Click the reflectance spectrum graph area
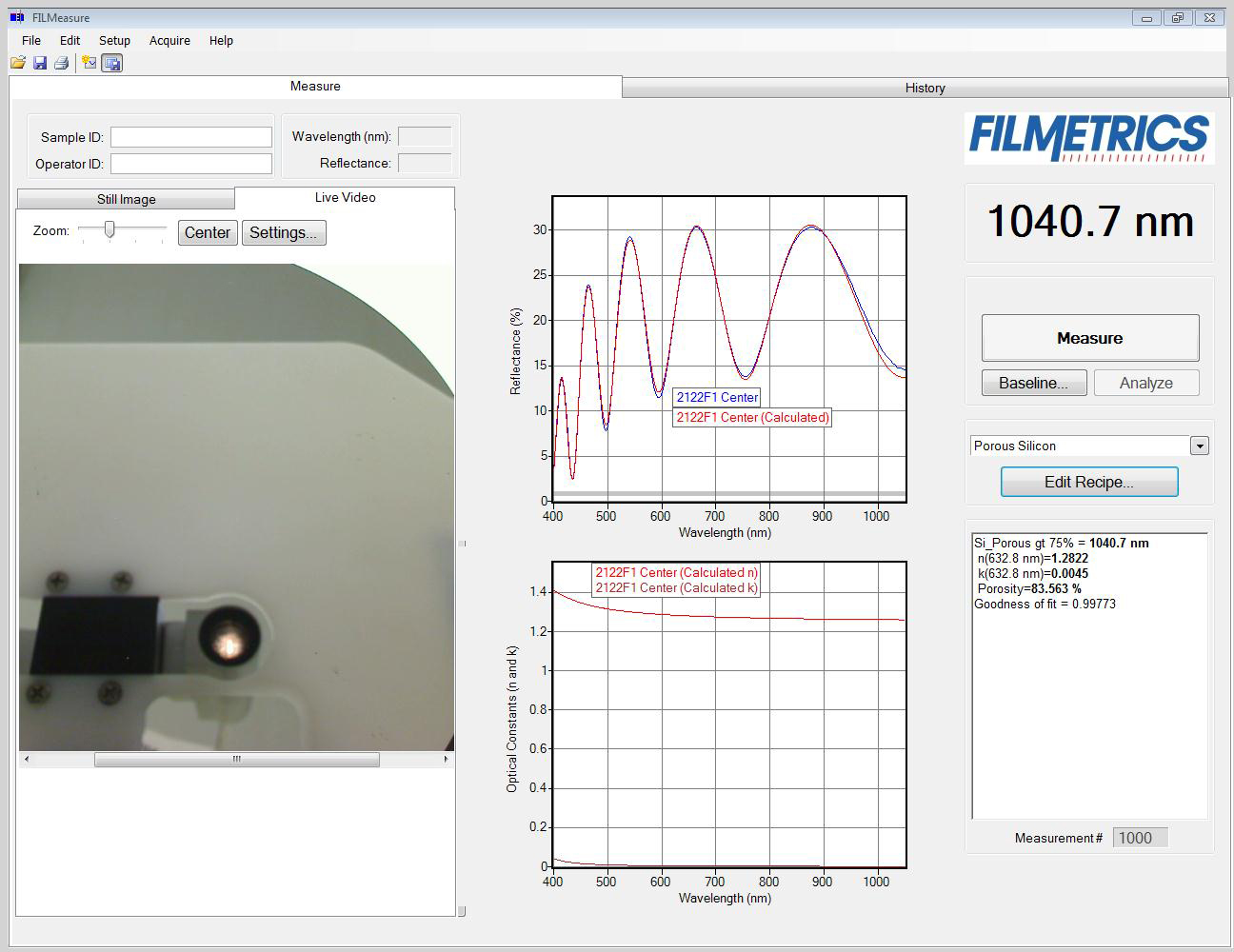 click(729, 349)
